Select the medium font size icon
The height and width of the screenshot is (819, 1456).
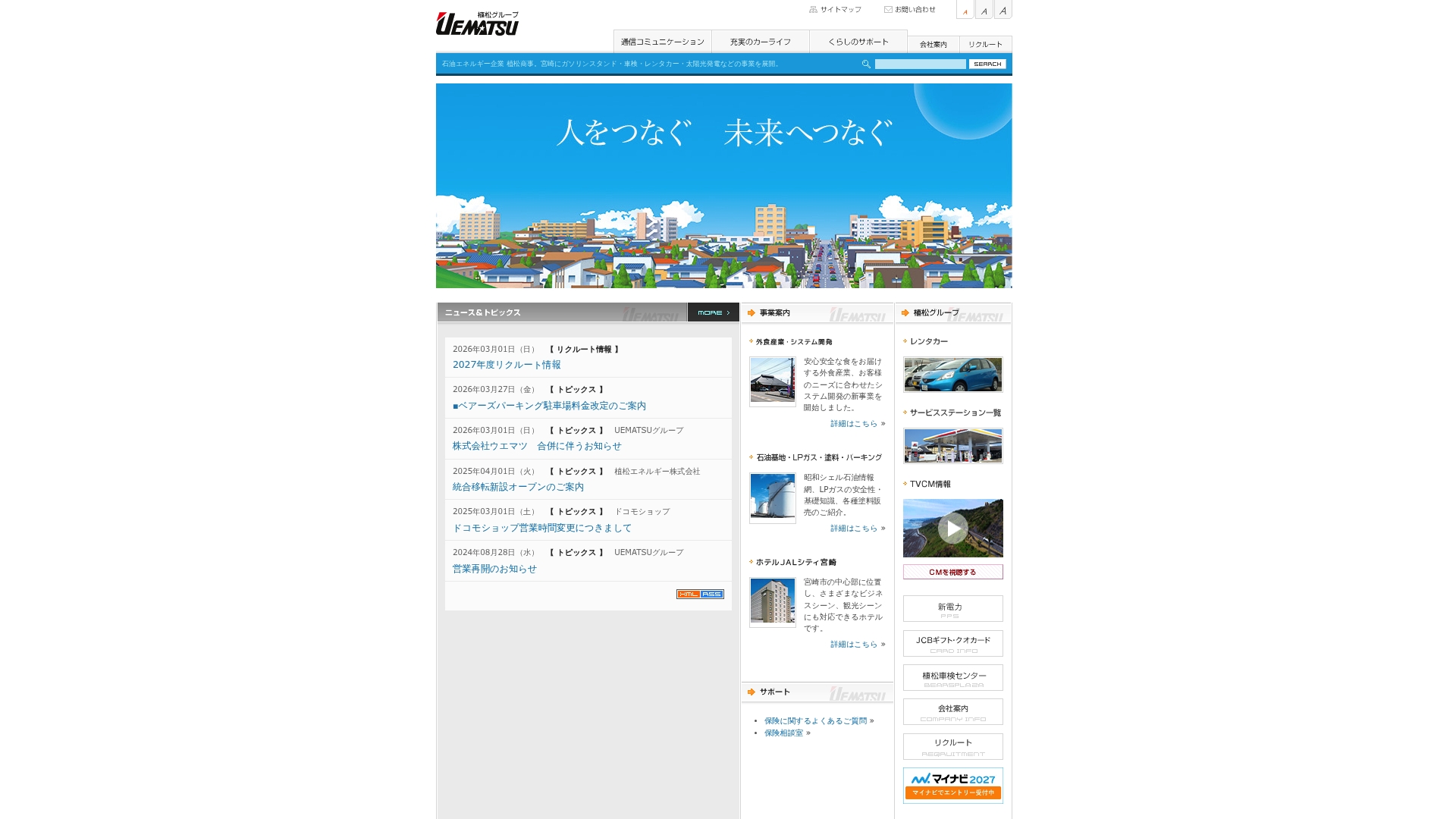[984, 9]
